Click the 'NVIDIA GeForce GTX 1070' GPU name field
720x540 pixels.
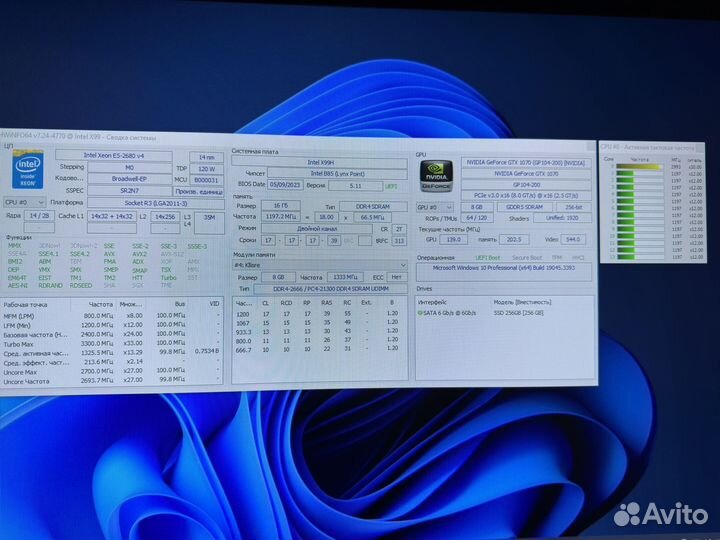[x=526, y=174]
